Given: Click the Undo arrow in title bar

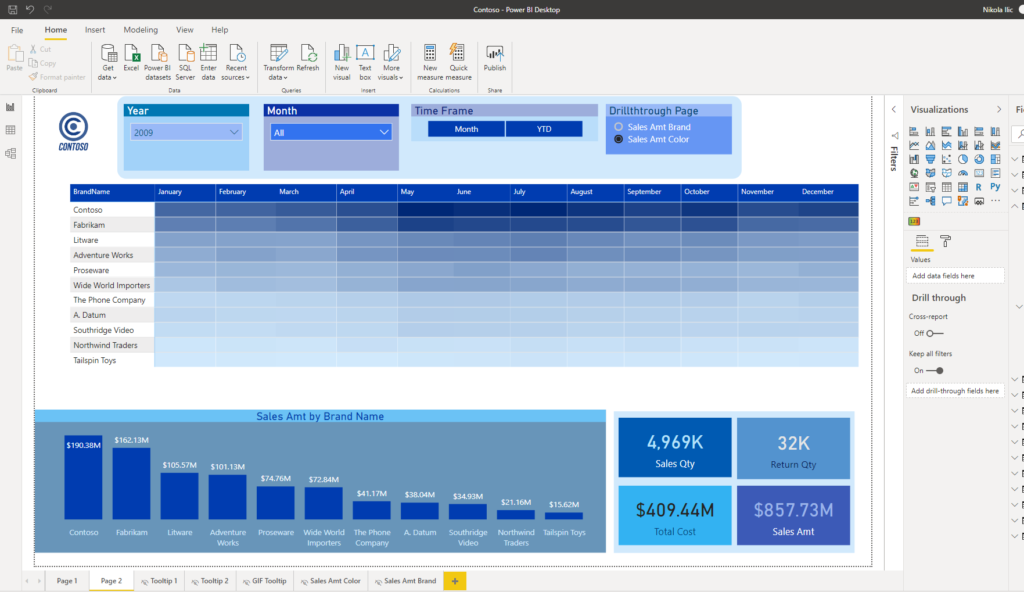Looking at the screenshot, I should 30,9.
